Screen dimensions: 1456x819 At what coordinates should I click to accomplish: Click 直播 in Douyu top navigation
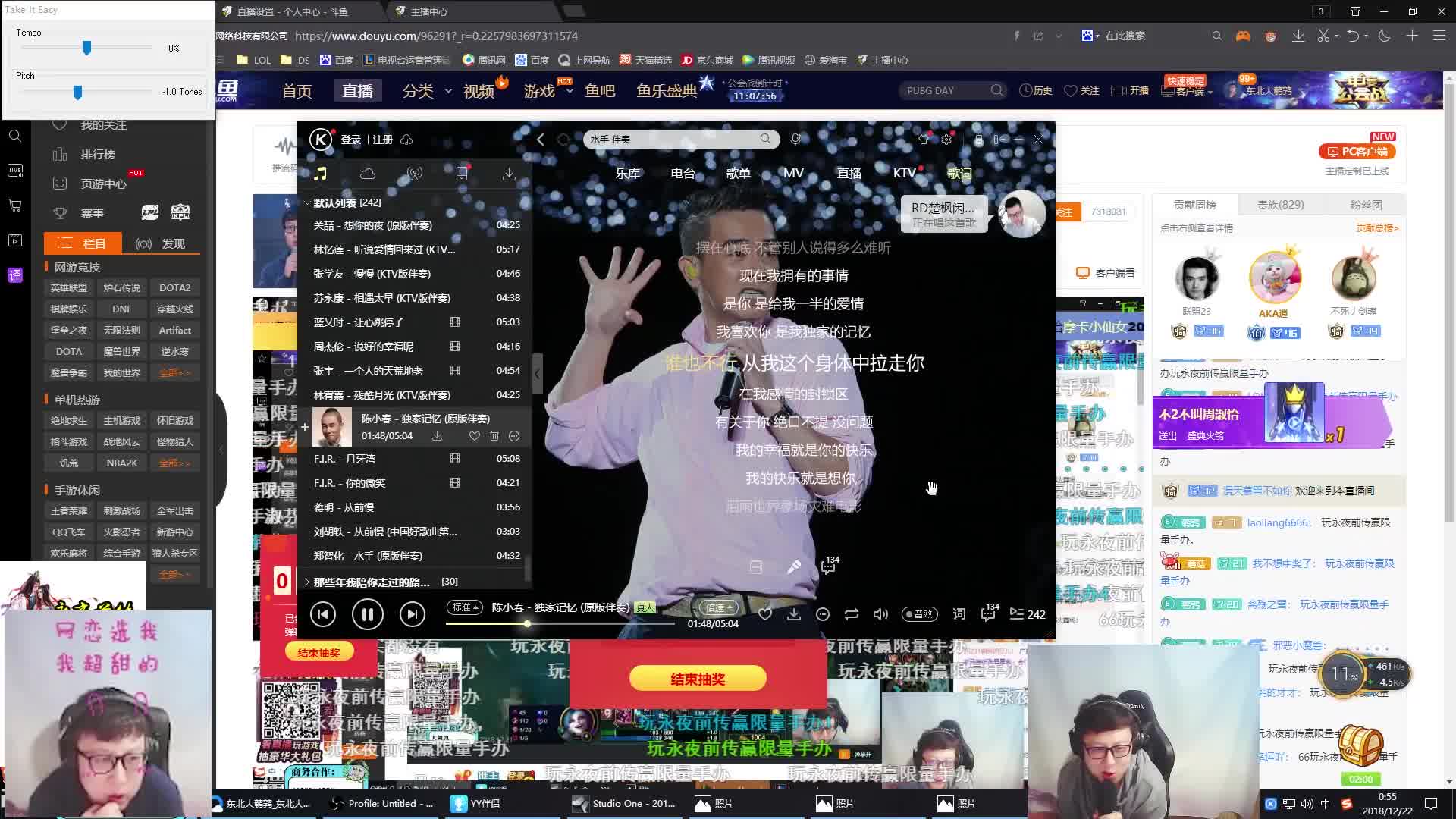pyautogui.click(x=357, y=91)
